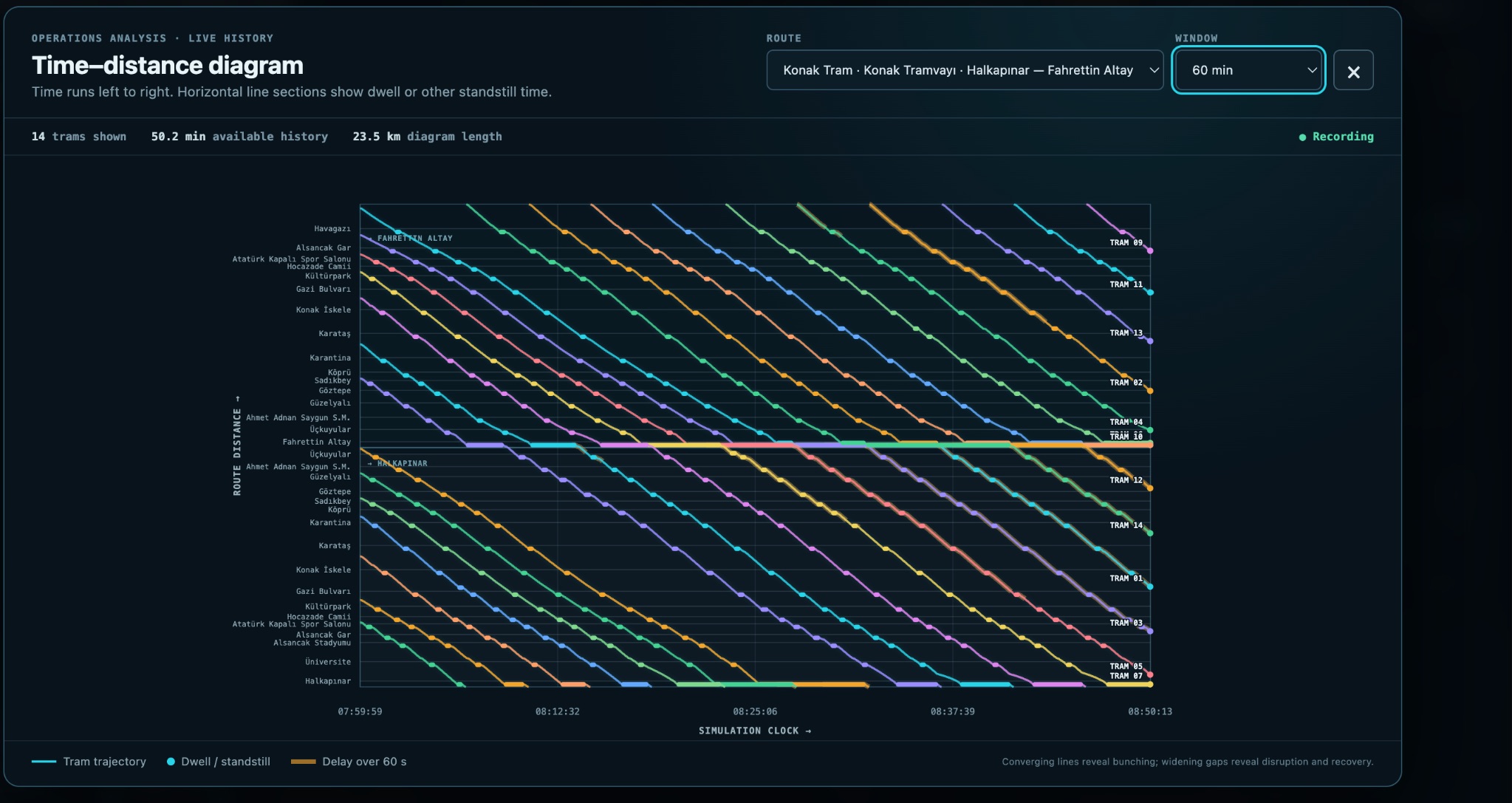
Task: Click the TRAM 04 end label
Action: (1126, 422)
